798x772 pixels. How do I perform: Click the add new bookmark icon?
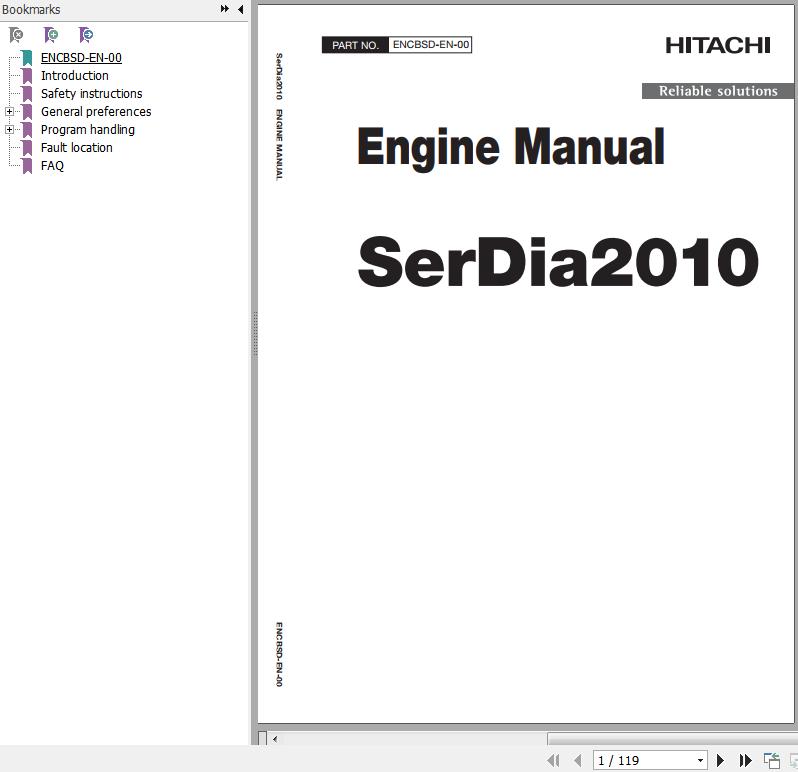coord(51,35)
